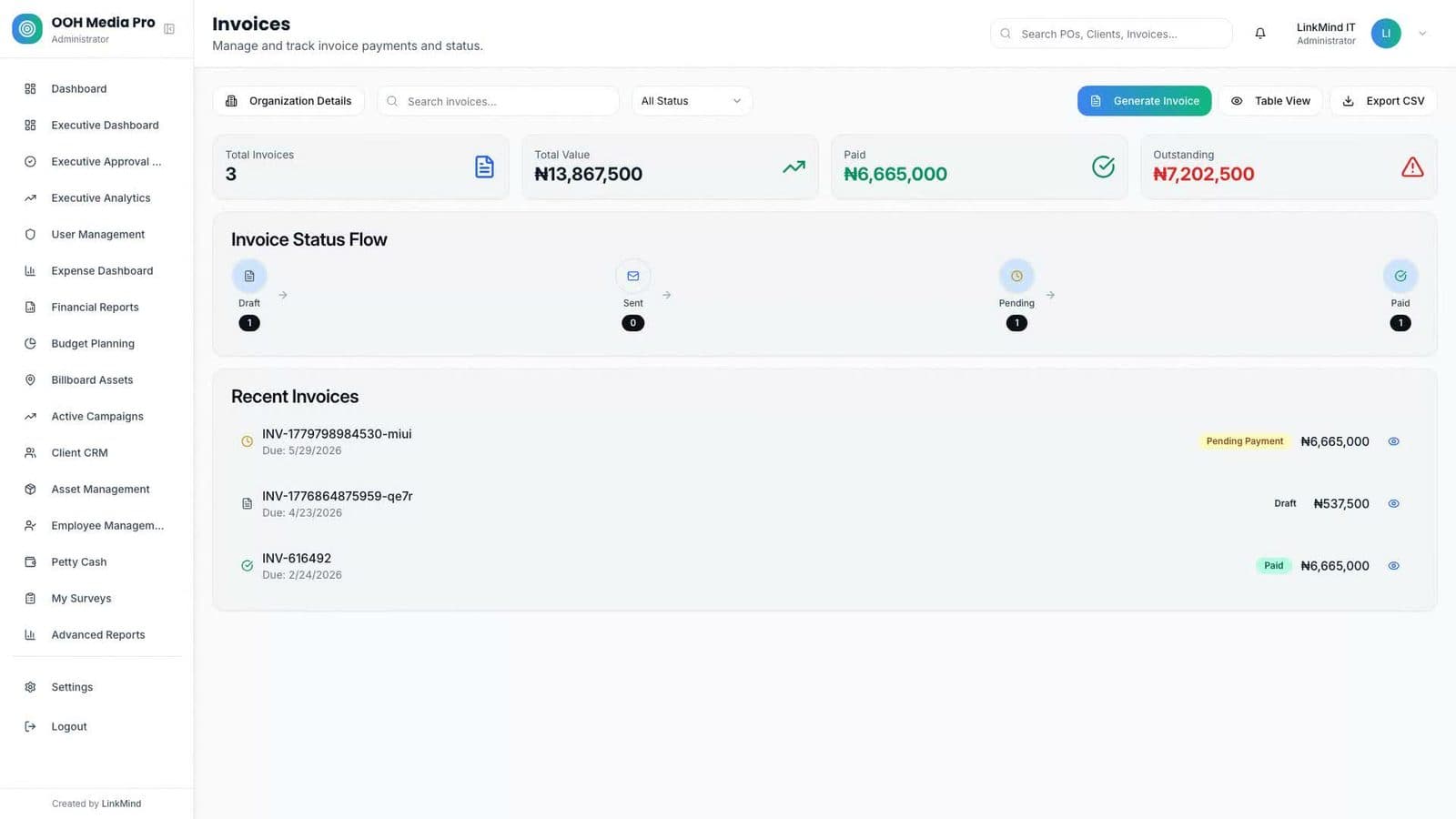
Task: Click the LI user avatar
Action: pos(1386,34)
